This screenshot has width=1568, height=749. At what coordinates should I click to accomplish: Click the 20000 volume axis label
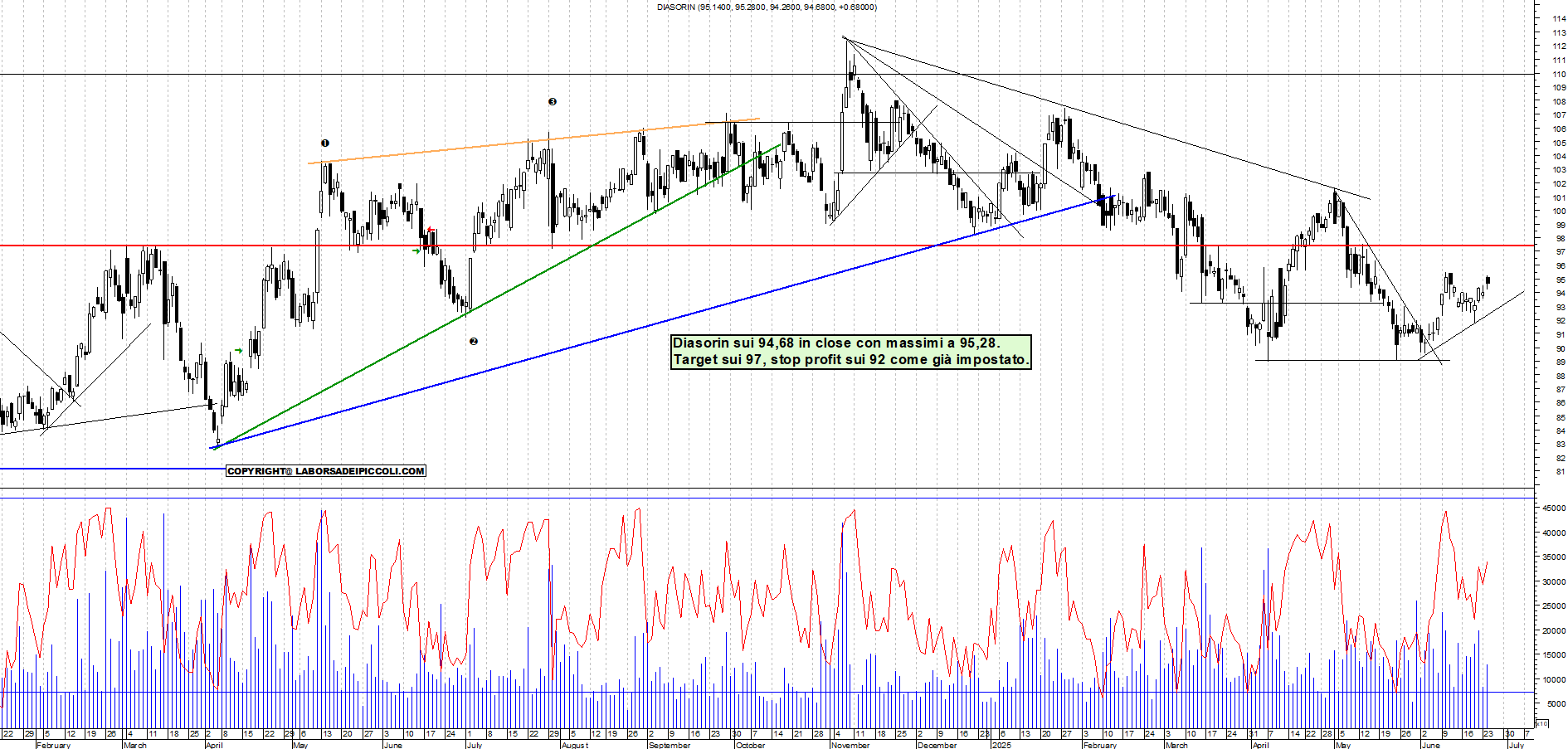(1554, 631)
